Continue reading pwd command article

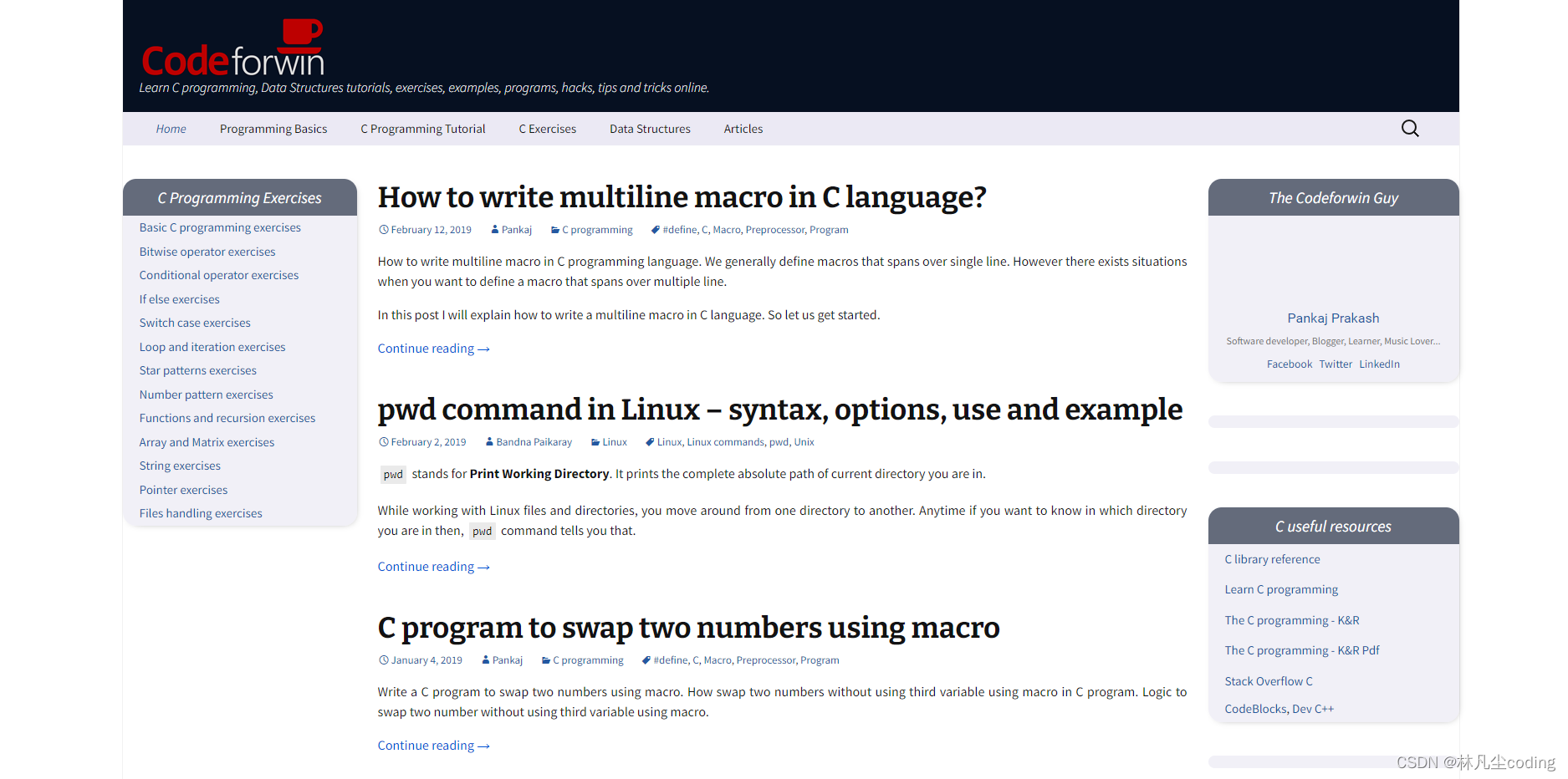(433, 567)
